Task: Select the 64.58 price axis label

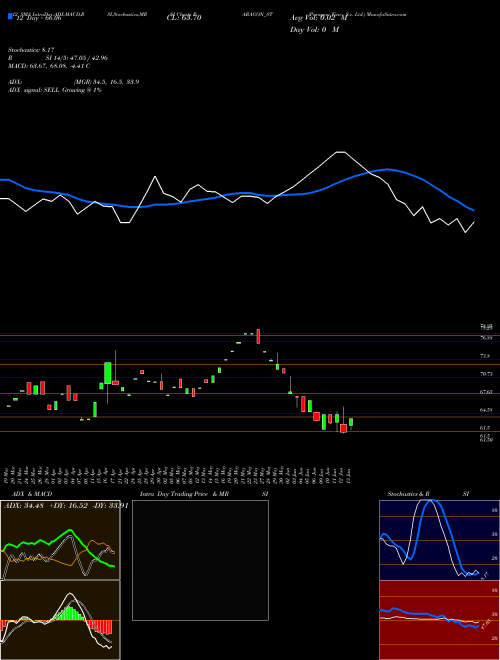Action: tap(486, 410)
